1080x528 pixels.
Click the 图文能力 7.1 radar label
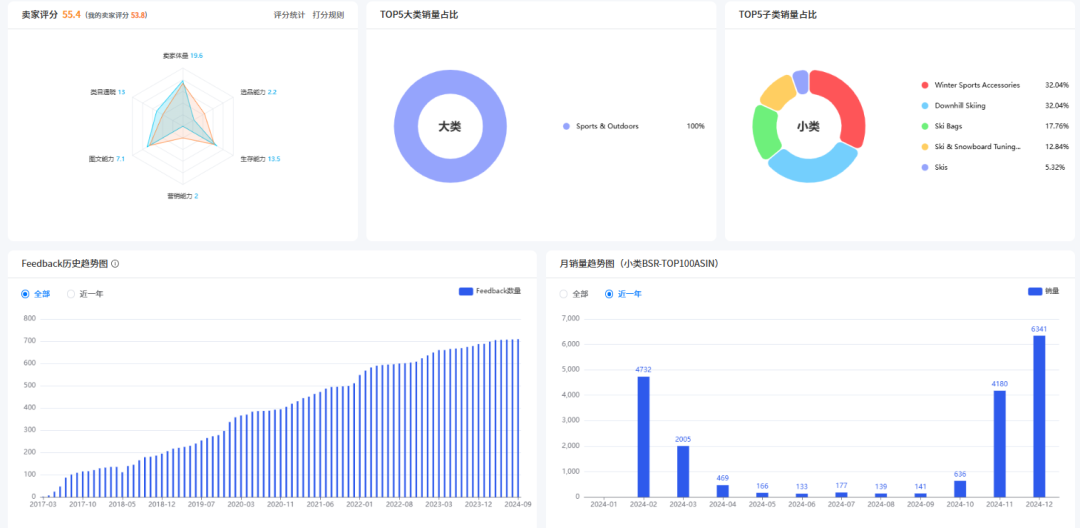[x=107, y=159]
